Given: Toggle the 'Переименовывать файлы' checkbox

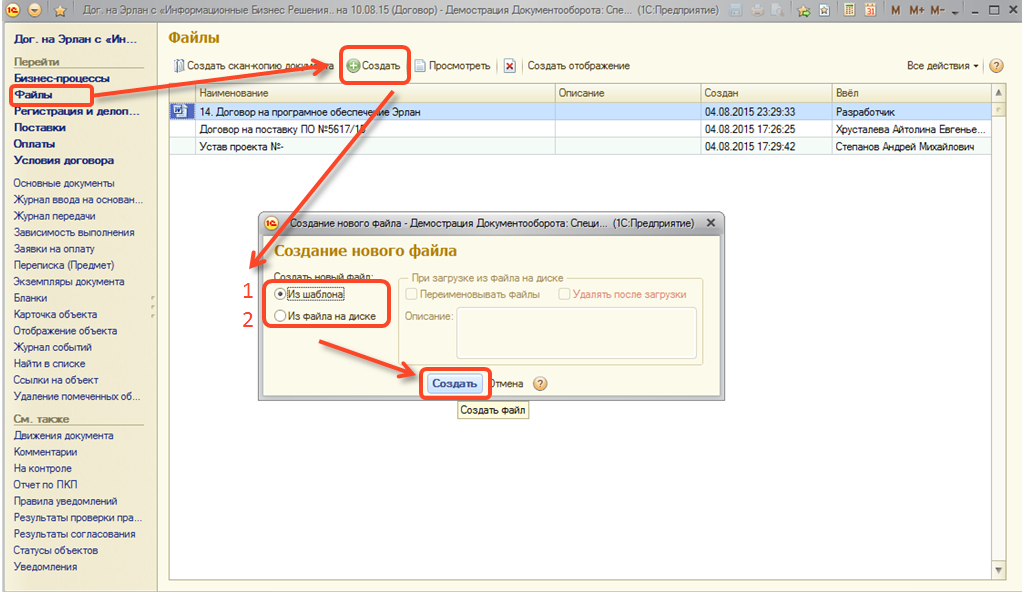Looking at the screenshot, I should 411,294.
